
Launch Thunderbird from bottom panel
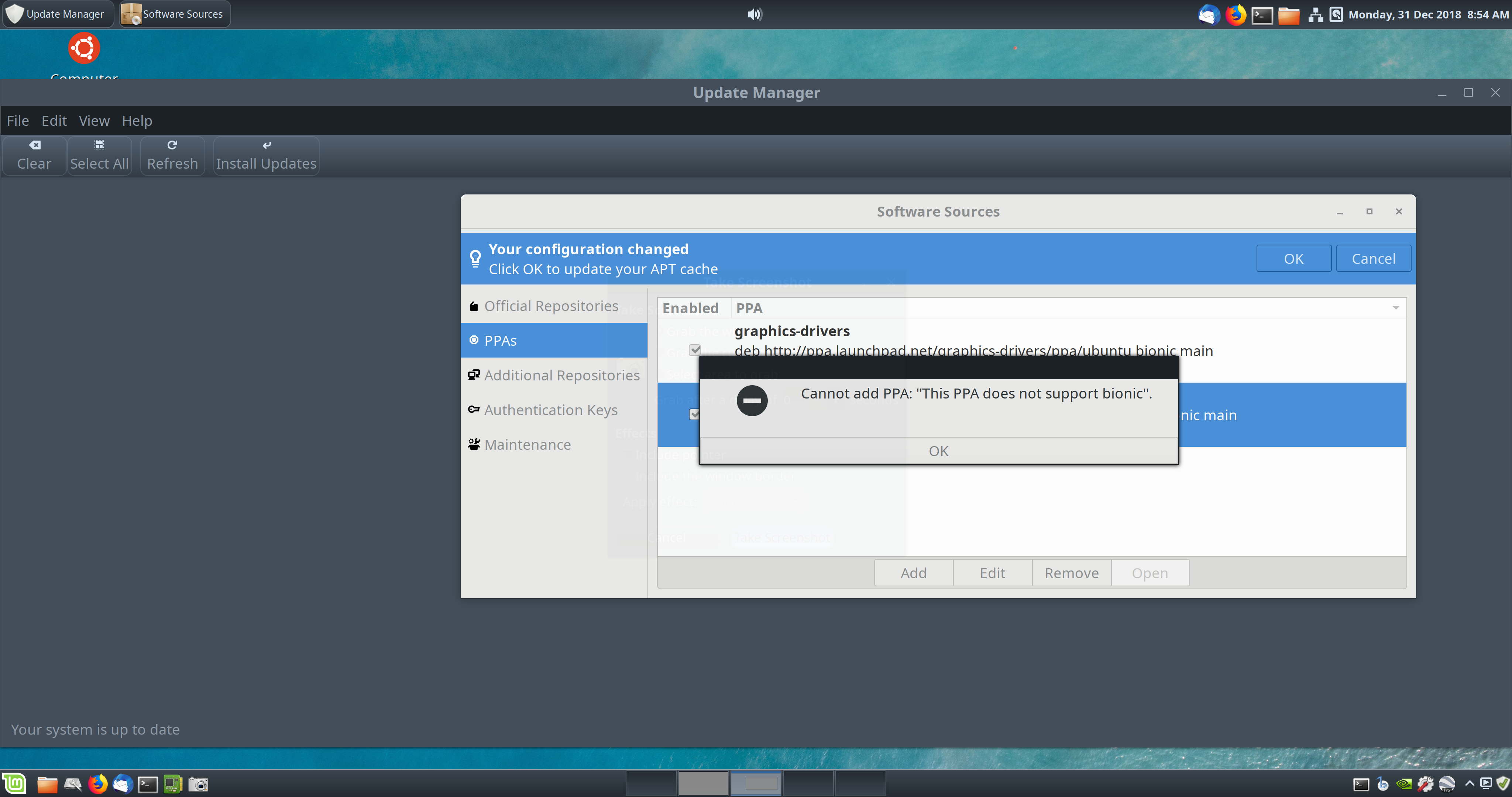pos(123,784)
